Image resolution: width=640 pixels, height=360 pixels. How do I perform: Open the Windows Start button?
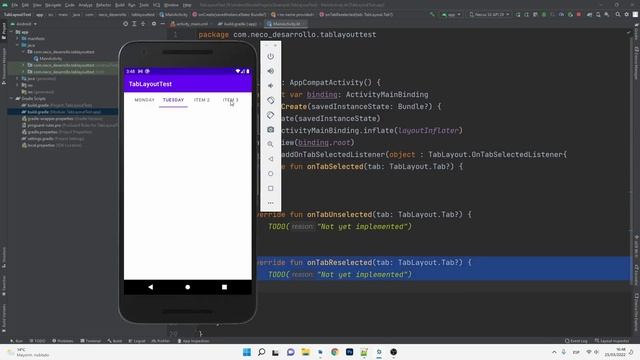[247, 352]
